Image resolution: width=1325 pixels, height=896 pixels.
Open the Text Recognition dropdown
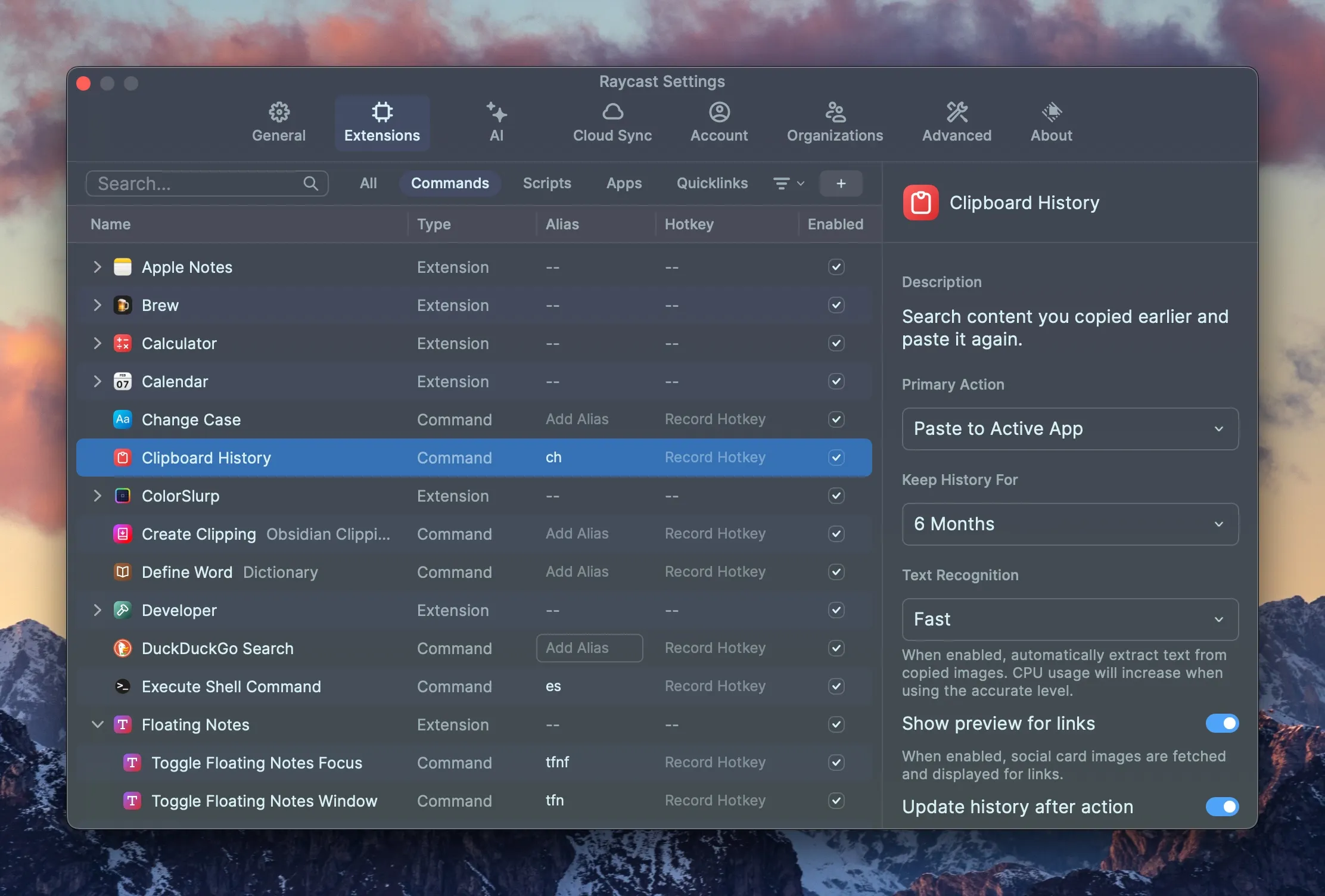[1069, 619]
